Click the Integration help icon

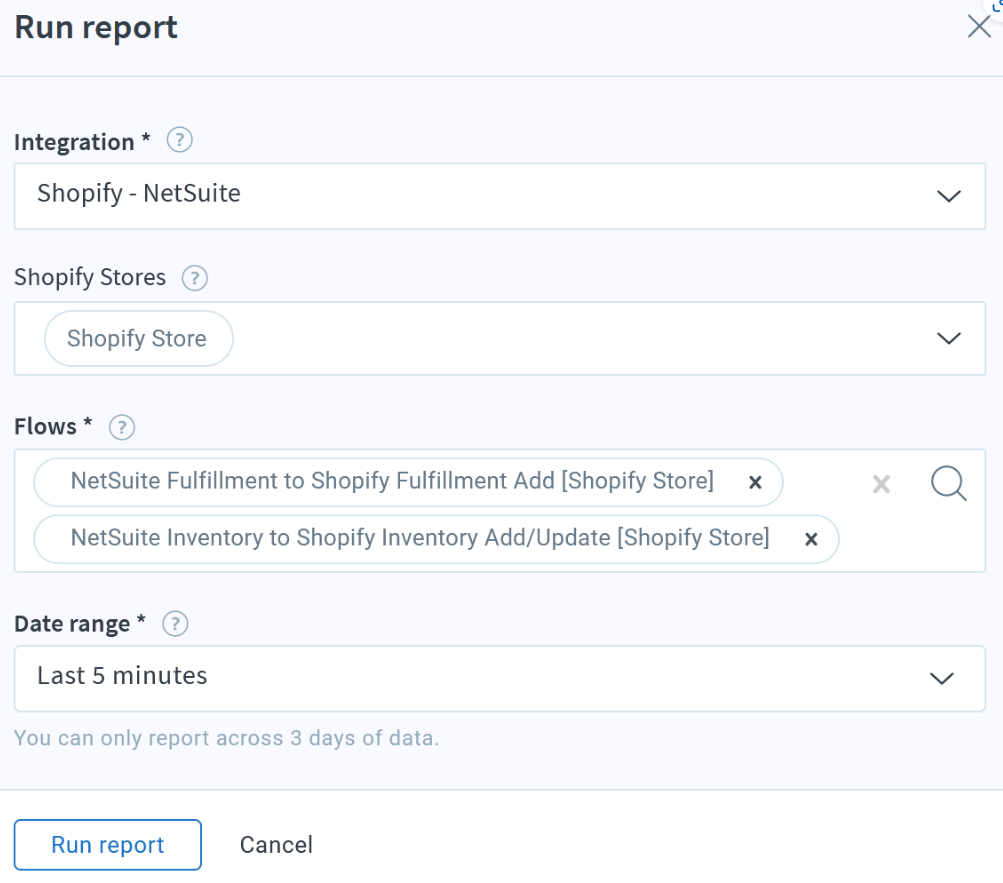click(x=179, y=141)
